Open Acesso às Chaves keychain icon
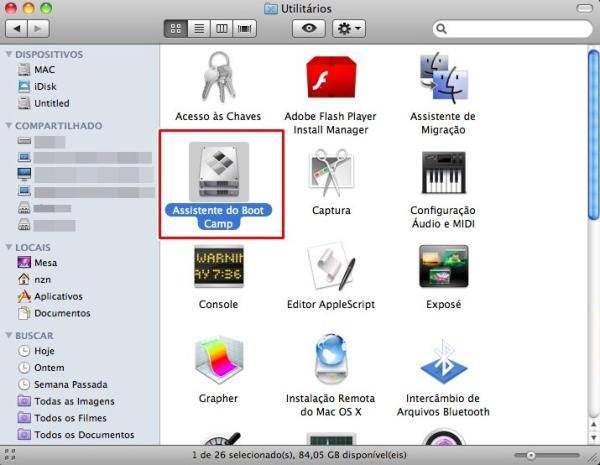The height and width of the screenshot is (465, 600). tap(218, 77)
